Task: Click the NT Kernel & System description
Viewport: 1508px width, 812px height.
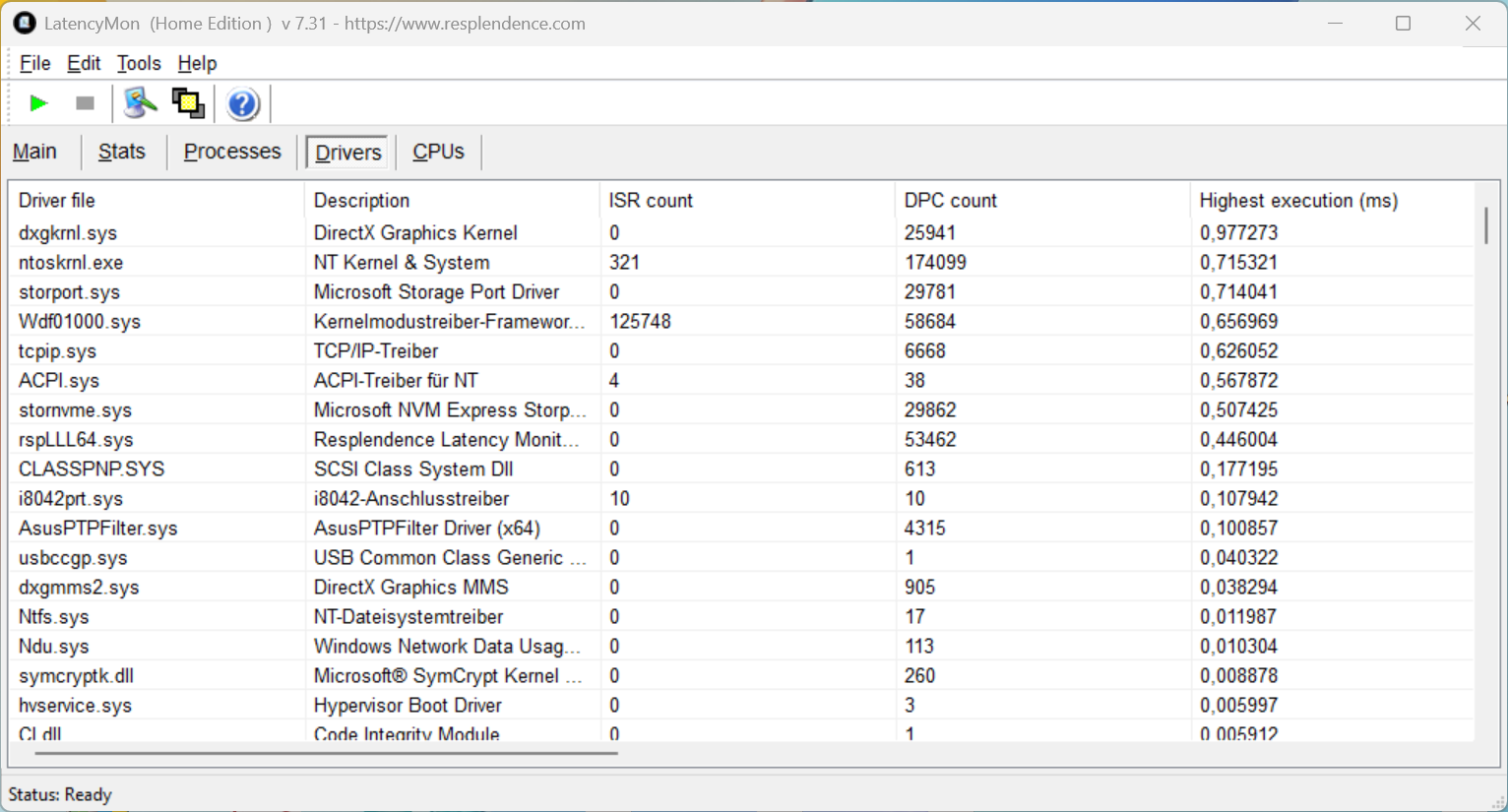Action: click(402, 263)
